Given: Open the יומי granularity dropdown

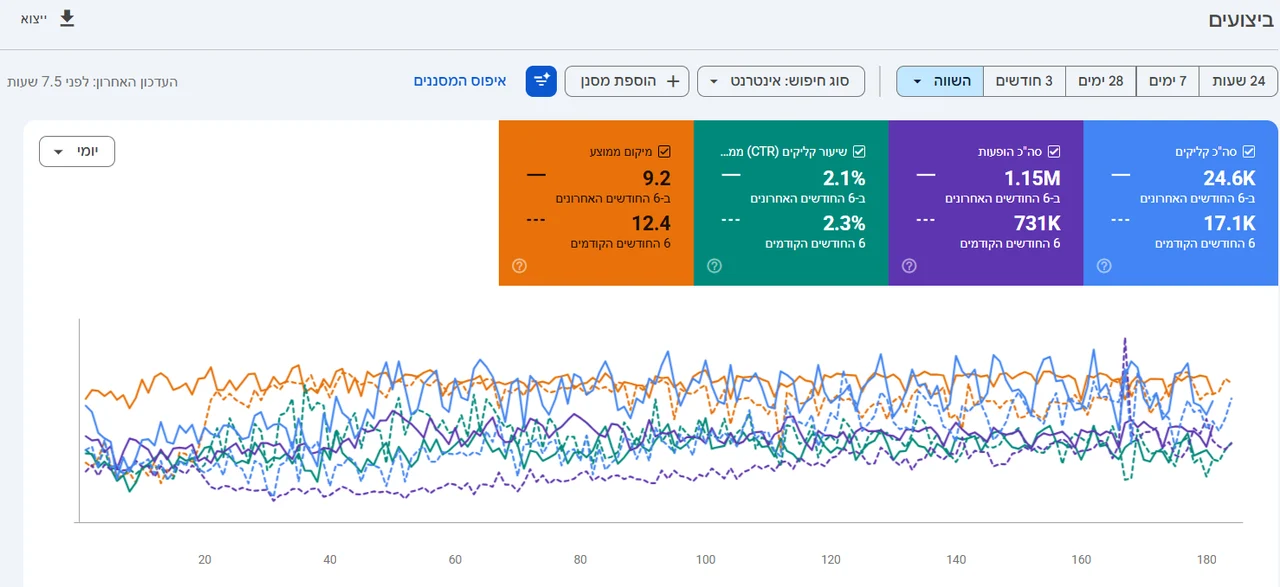Looking at the screenshot, I should point(77,151).
